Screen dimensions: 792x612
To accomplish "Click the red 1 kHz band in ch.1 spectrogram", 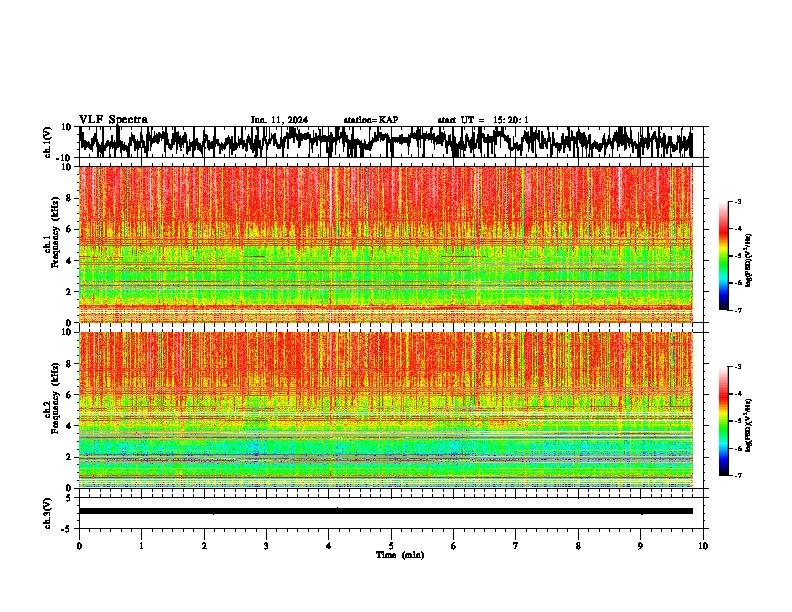I will tap(386, 307).
